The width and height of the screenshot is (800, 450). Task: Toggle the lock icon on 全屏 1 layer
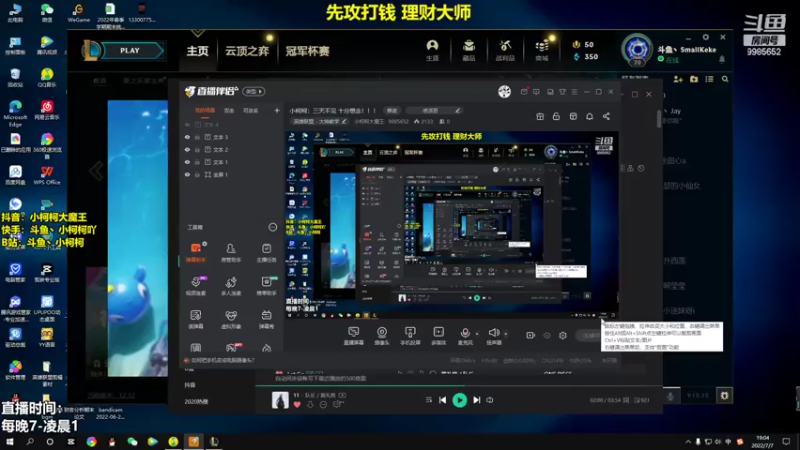(x=197, y=174)
